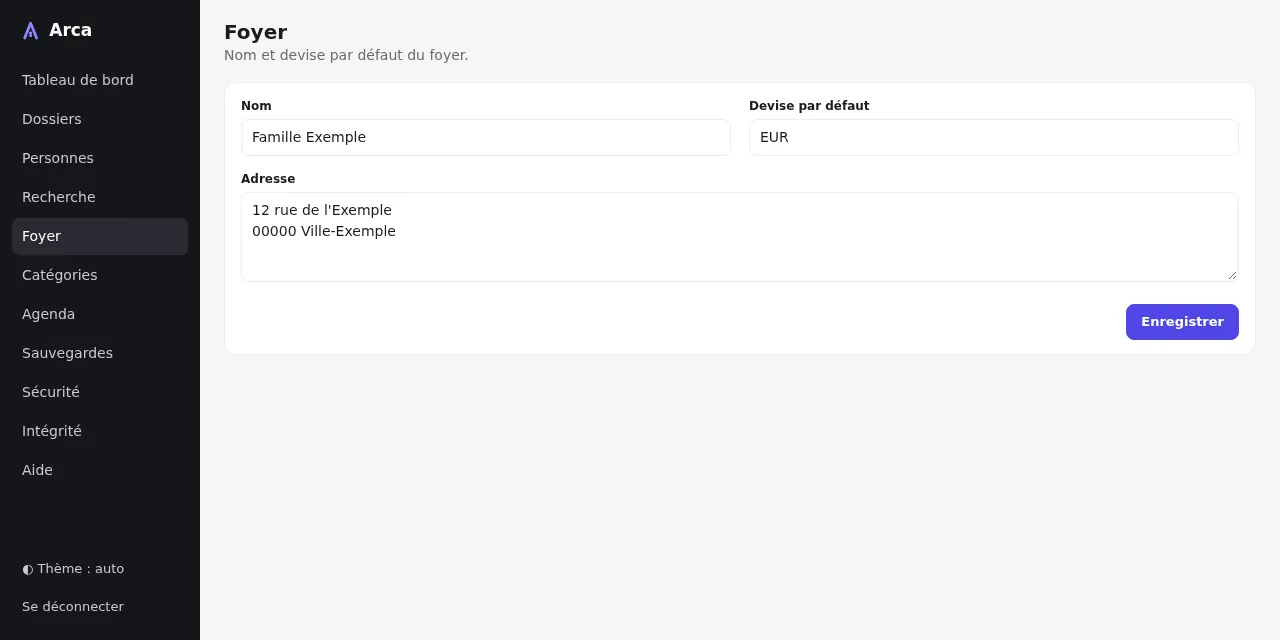The height and width of the screenshot is (640, 1280).
Task: Navigate to Agenda
Action: (x=100, y=314)
